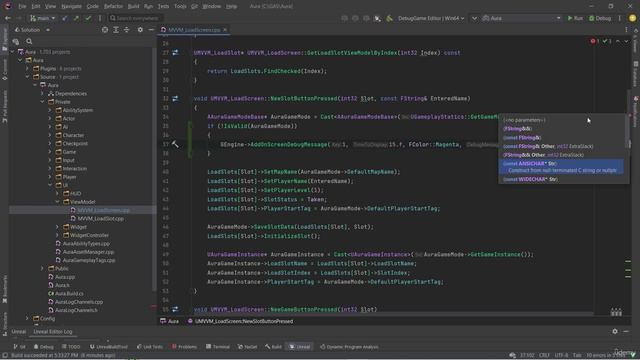This screenshot has width=640, height=360.
Task: Expand the Character folder
Action: (x=50, y=135)
